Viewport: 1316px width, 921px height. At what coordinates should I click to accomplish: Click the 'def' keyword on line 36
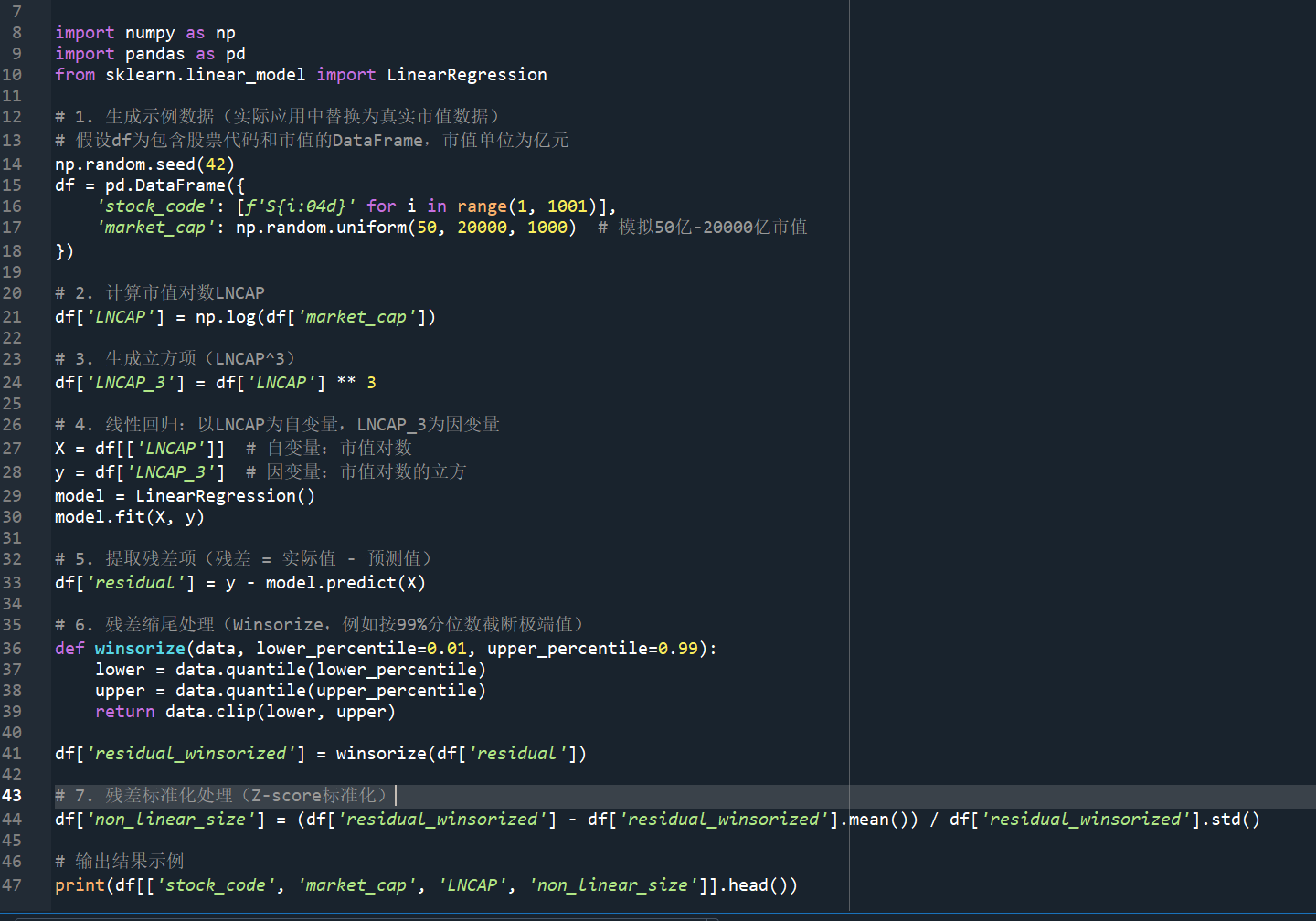pyautogui.click(x=69, y=649)
